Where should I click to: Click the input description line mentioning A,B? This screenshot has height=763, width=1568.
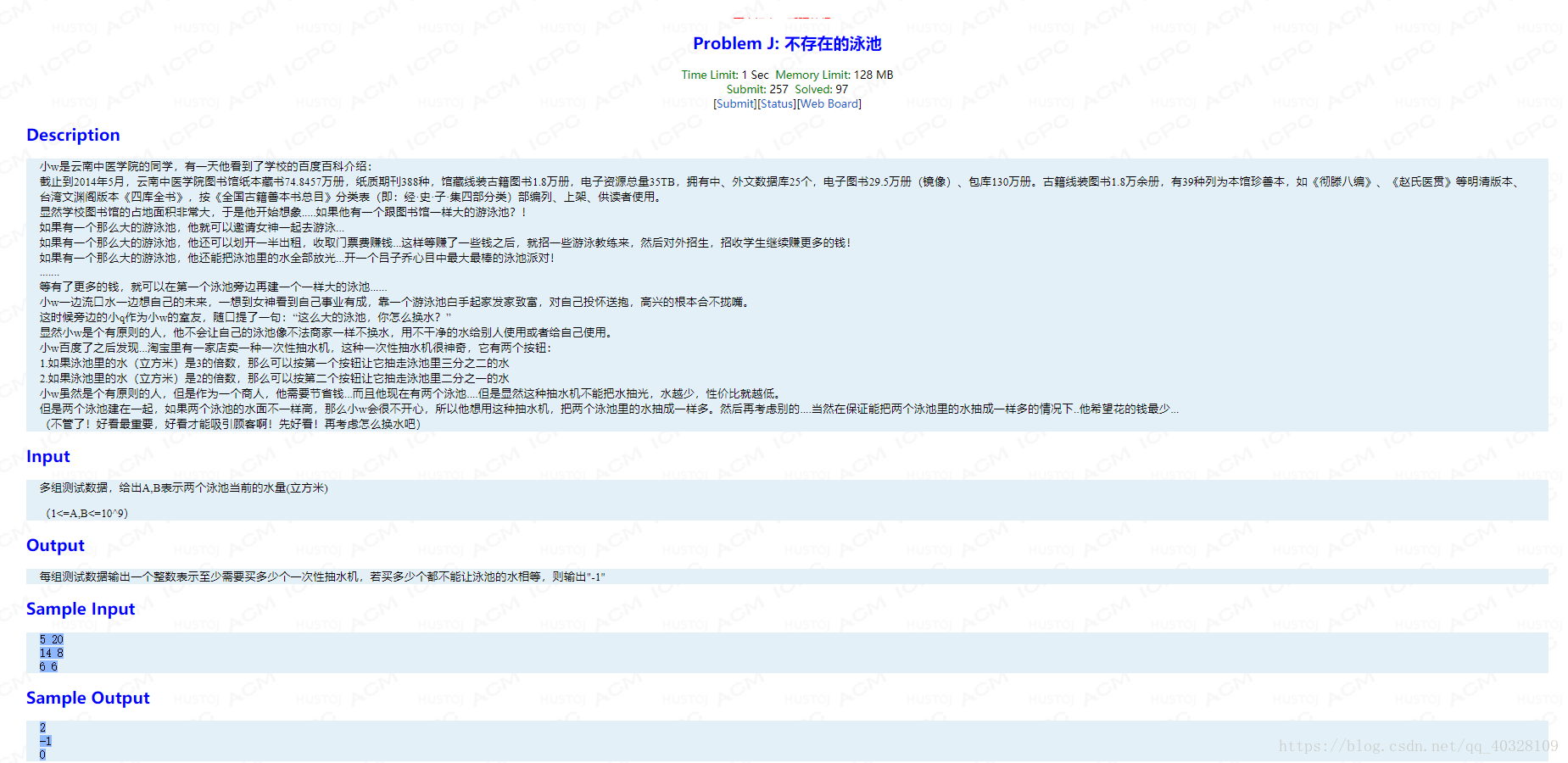tap(183, 487)
